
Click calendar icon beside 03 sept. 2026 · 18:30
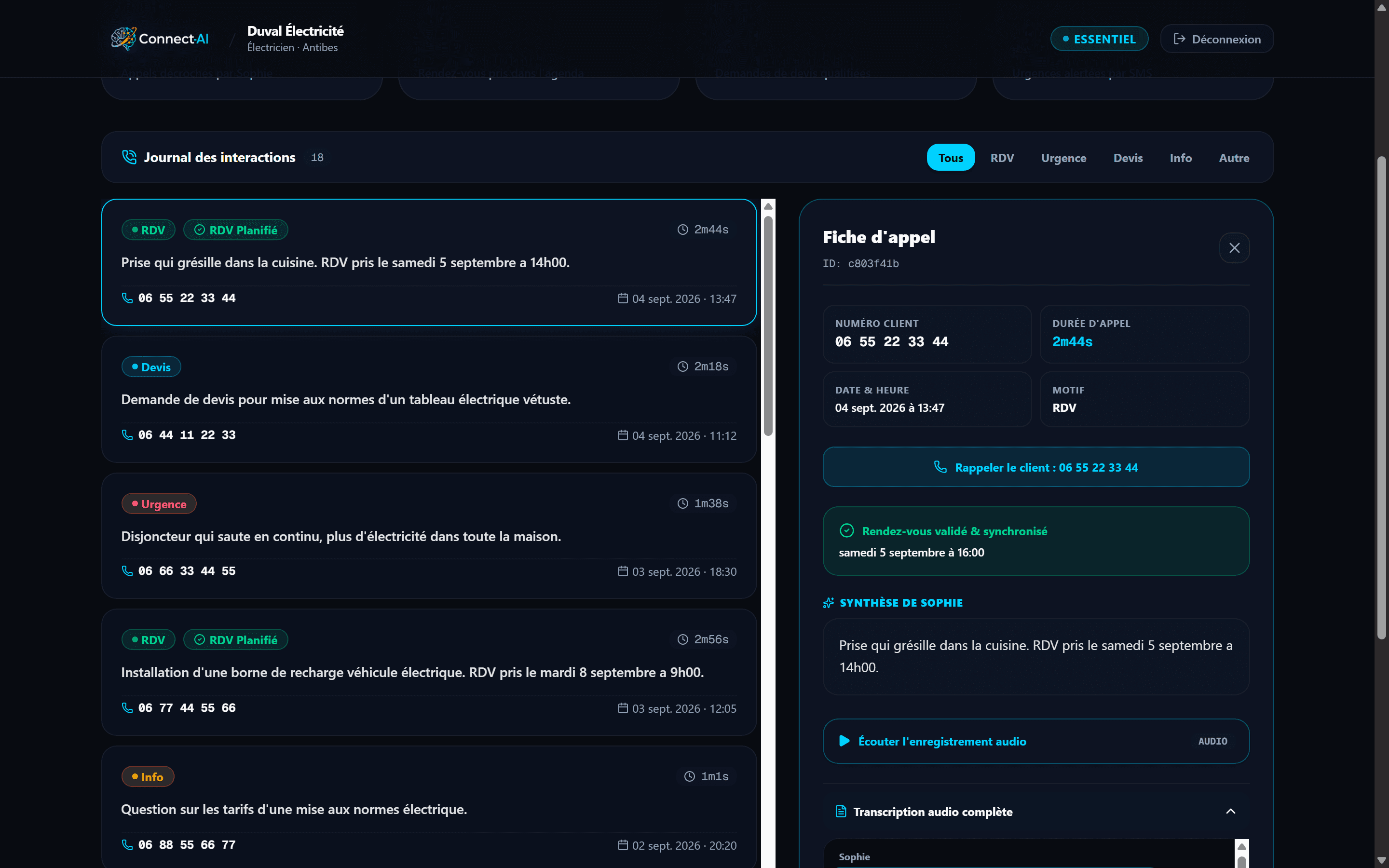pyautogui.click(x=623, y=571)
